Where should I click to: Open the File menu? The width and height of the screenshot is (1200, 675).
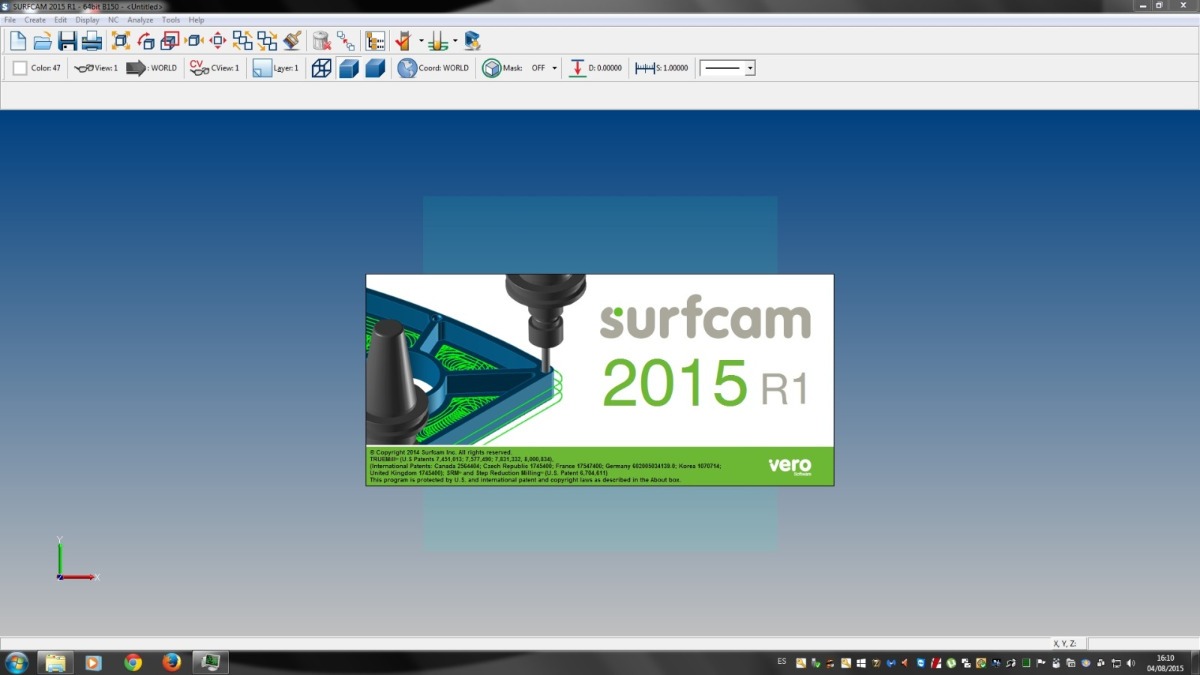[10, 20]
